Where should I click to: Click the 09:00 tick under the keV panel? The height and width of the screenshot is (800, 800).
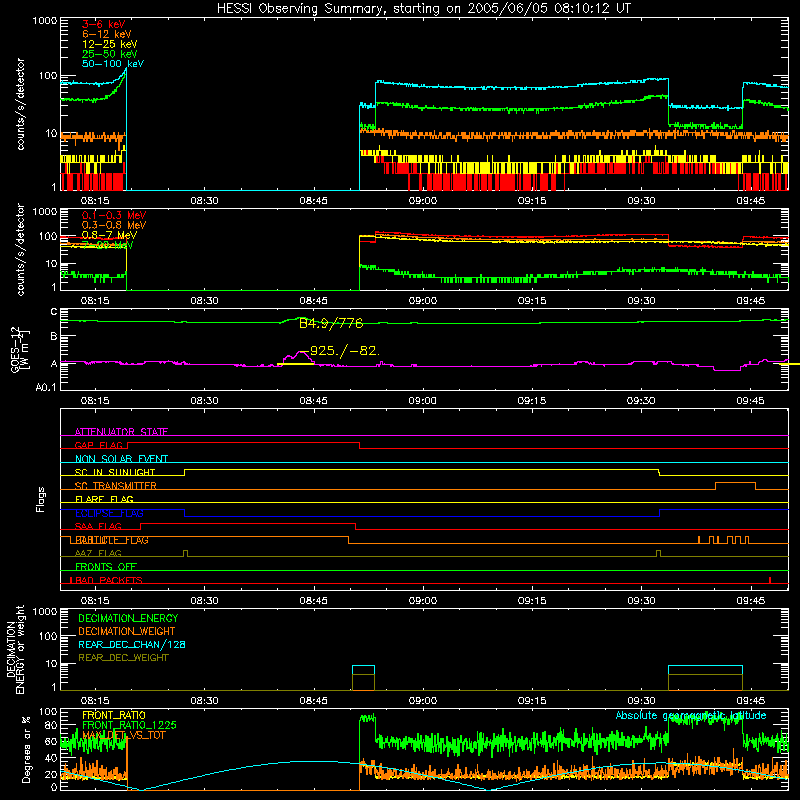(422, 201)
